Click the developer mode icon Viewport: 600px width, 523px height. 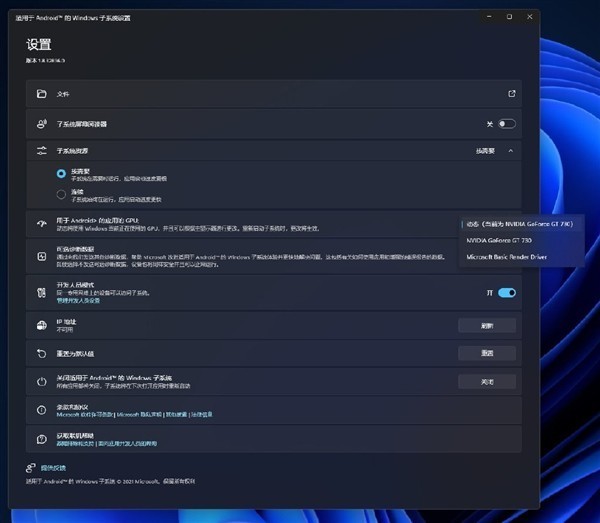point(42,293)
